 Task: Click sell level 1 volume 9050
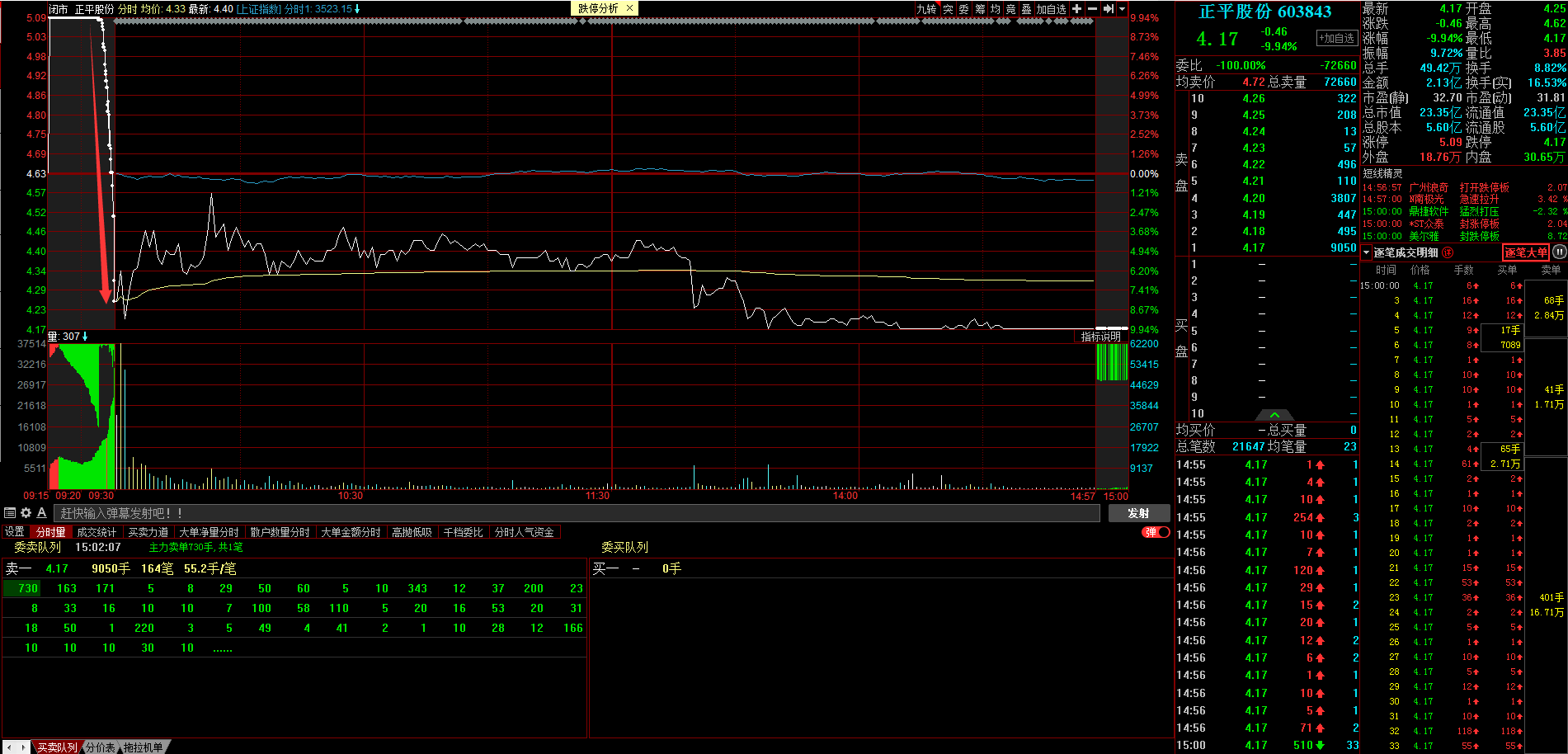tap(1343, 247)
